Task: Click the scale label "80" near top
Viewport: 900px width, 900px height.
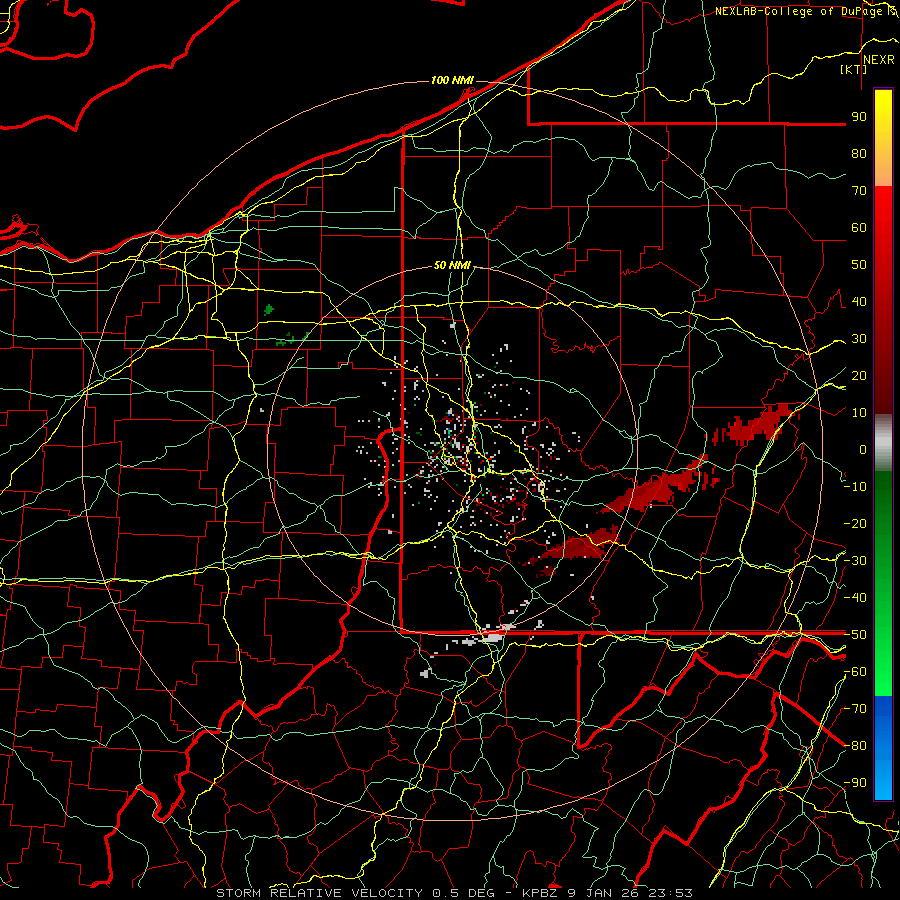Action: pyautogui.click(x=859, y=153)
